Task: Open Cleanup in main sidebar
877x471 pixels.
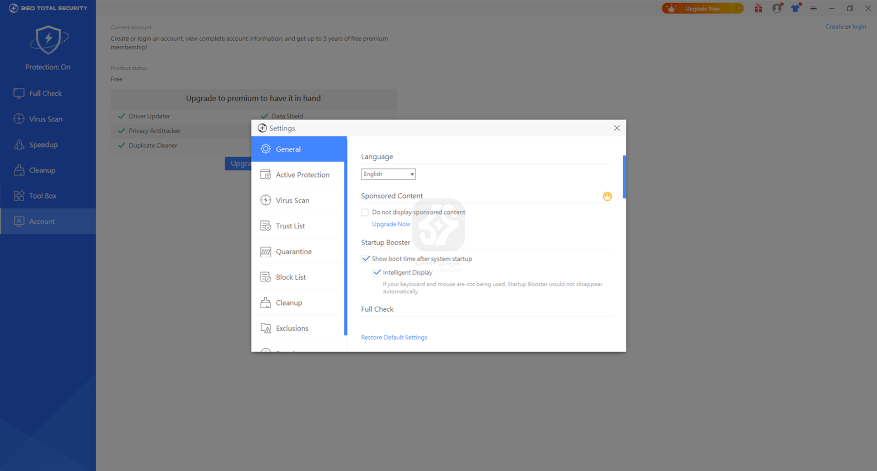Action: 48,170
